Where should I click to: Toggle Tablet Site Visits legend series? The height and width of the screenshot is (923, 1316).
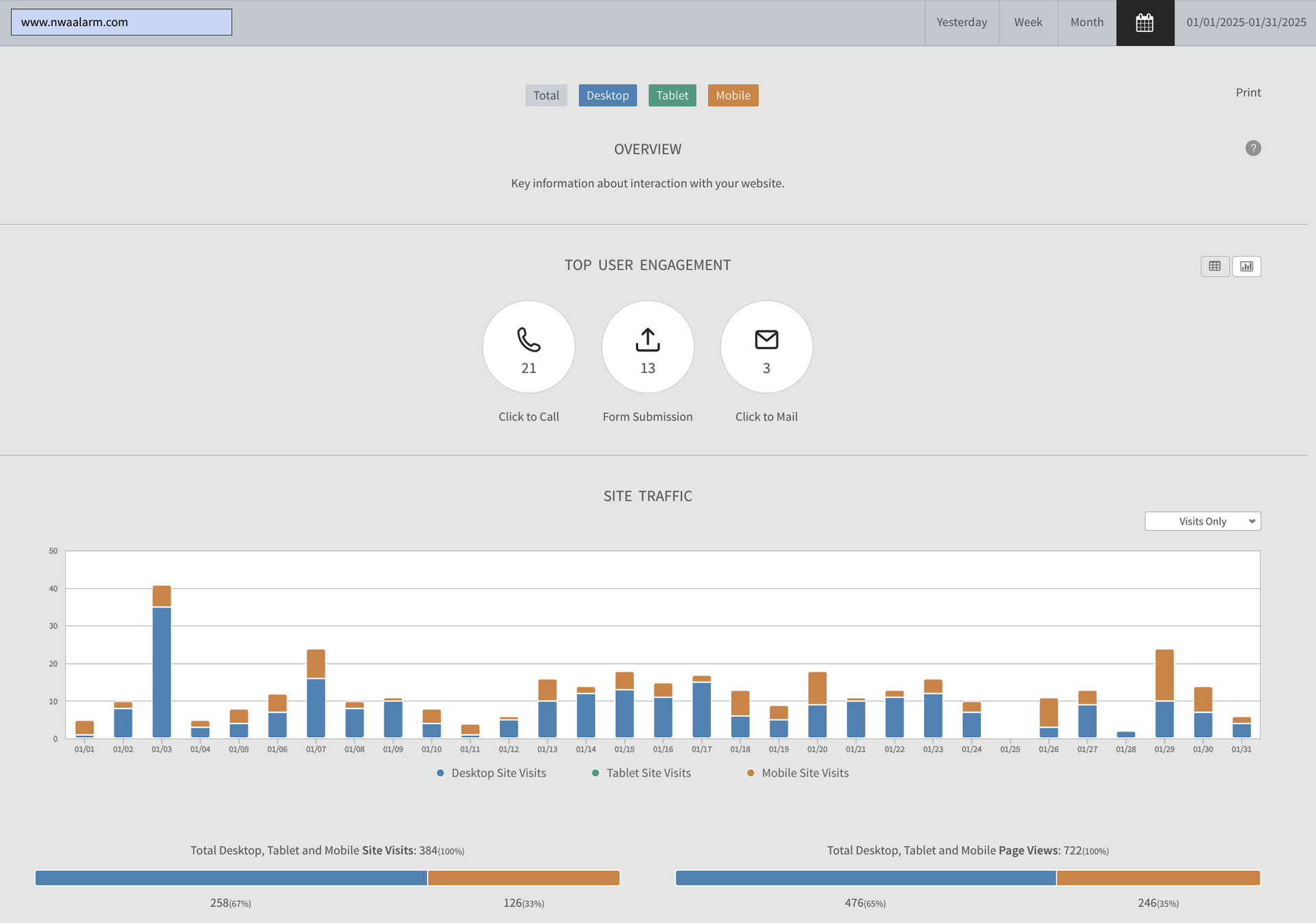pos(648,773)
